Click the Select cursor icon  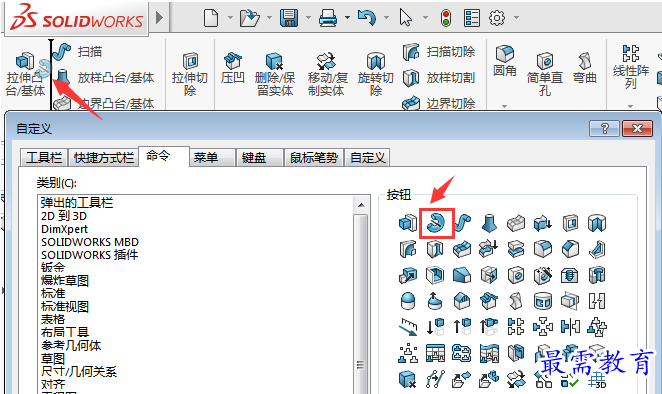coord(406,18)
